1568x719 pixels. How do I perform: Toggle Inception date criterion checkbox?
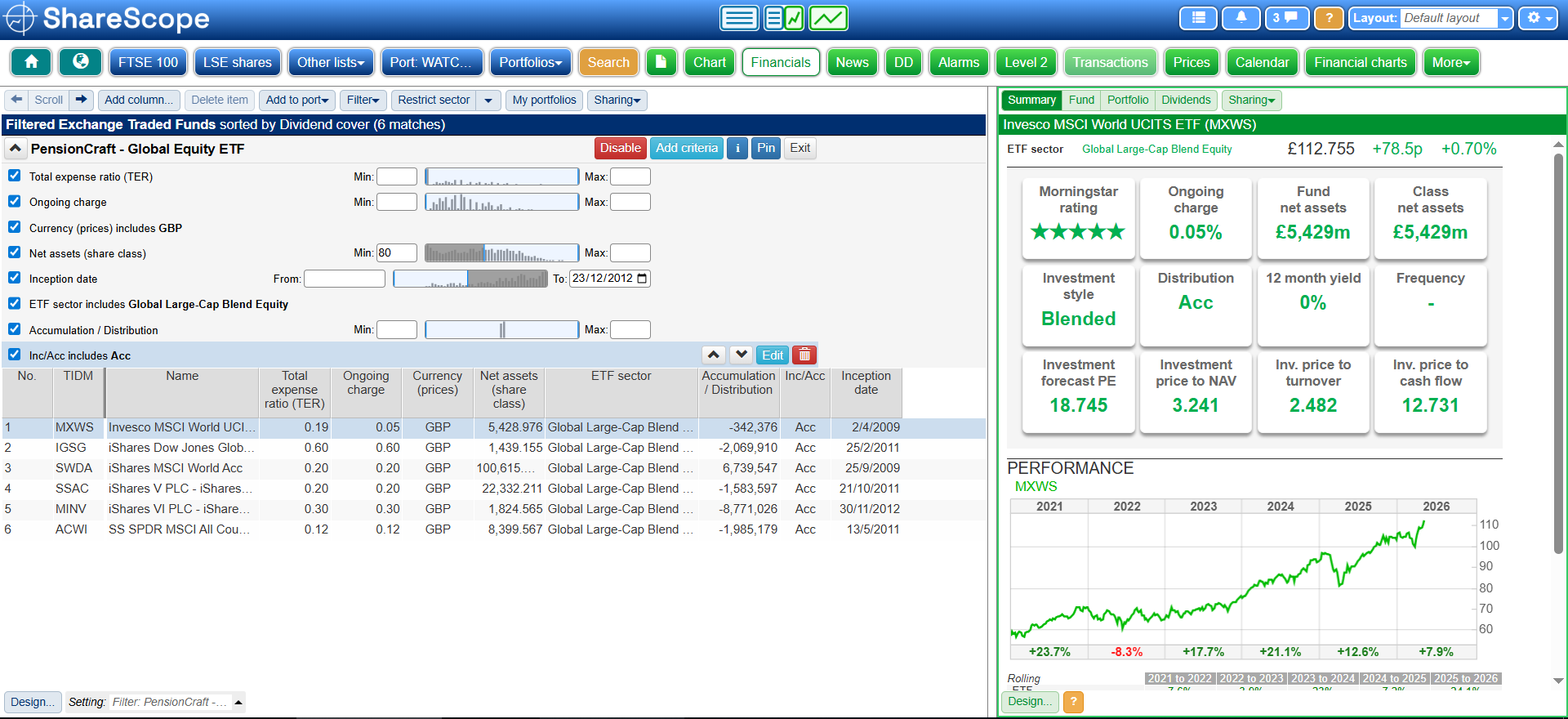pyautogui.click(x=14, y=278)
